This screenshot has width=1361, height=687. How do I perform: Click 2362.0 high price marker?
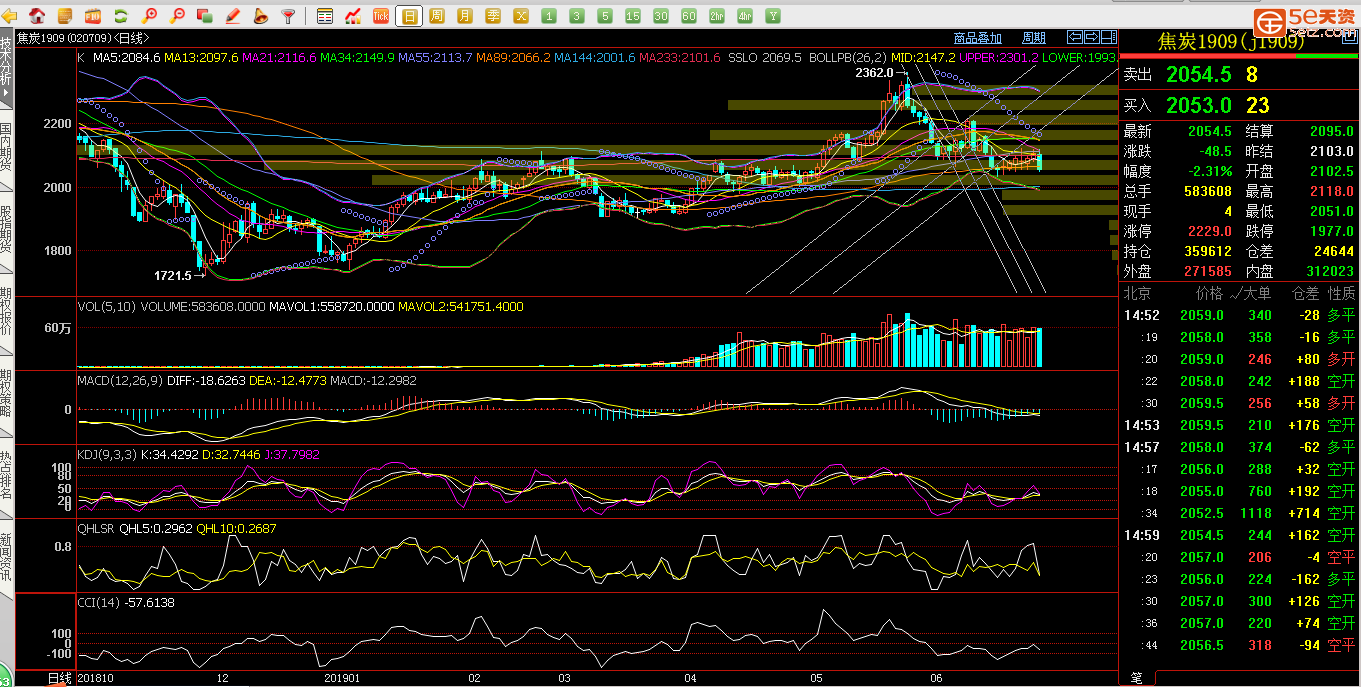pyautogui.click(x=874, y=73)
